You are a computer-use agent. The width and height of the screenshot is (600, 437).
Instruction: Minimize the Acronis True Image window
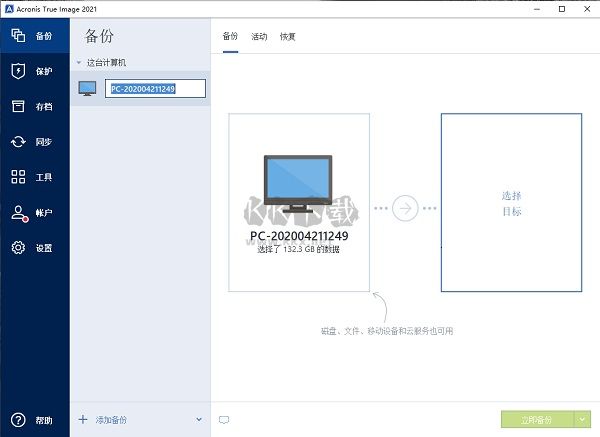[x=537, y=9]
